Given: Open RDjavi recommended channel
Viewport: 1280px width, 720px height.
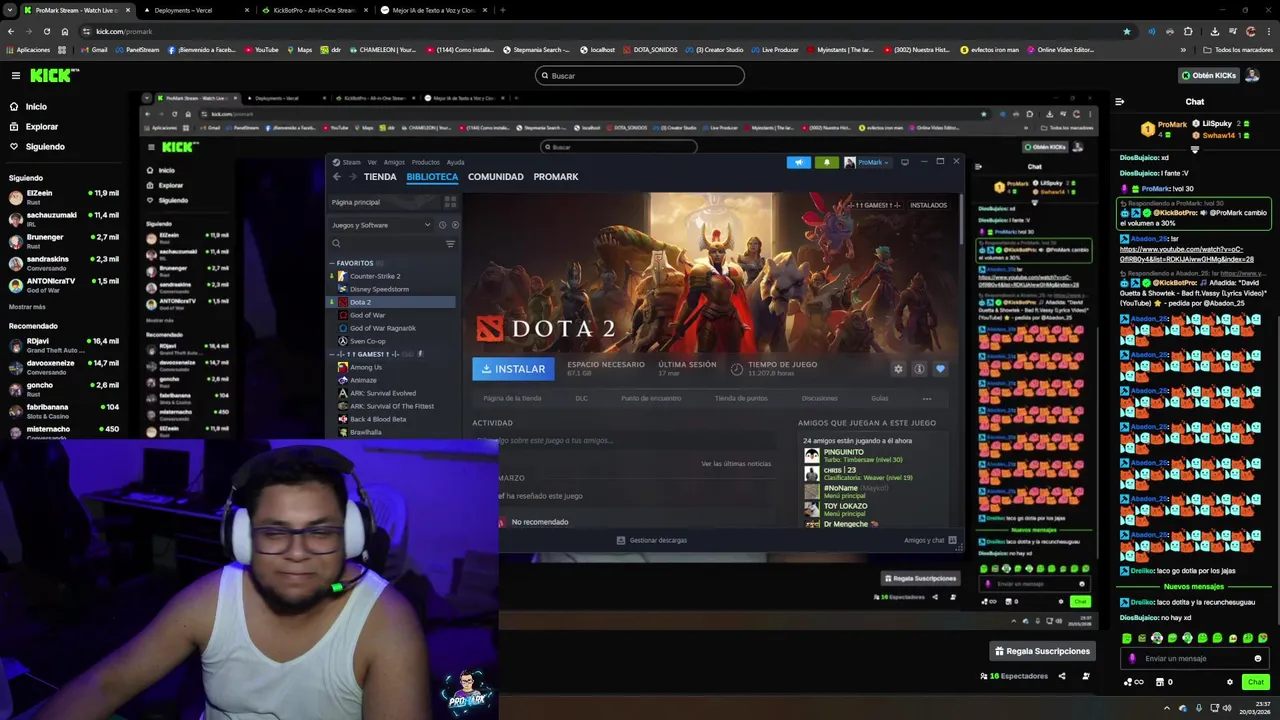Looking at the screenshot, I should coord(64,345).
